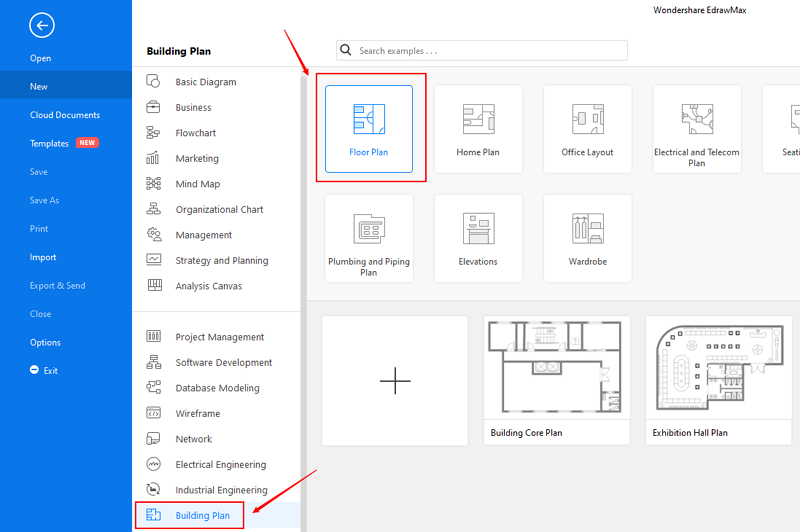
Task: Choose Import from the file menu
Action: pos(43,257)
